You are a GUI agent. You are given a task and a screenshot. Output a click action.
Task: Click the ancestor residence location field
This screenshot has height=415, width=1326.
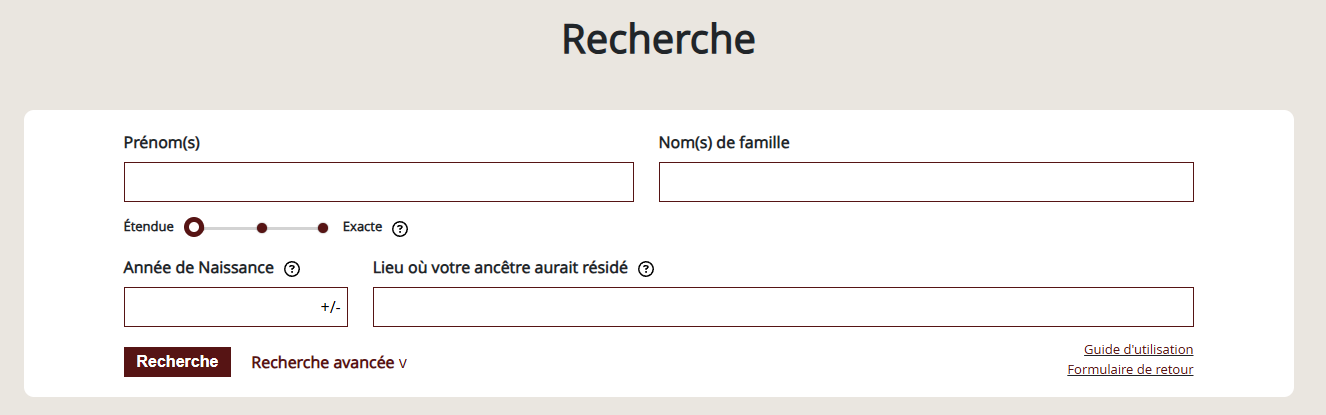[783, 307]
